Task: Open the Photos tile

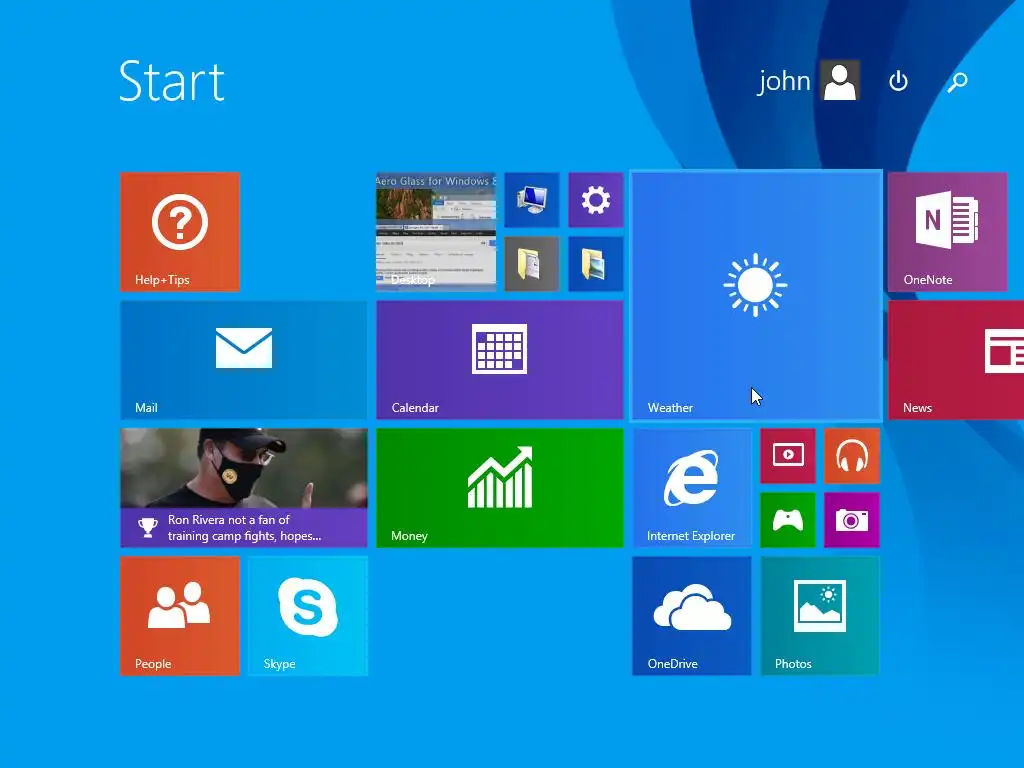Action: coord(820,616)
